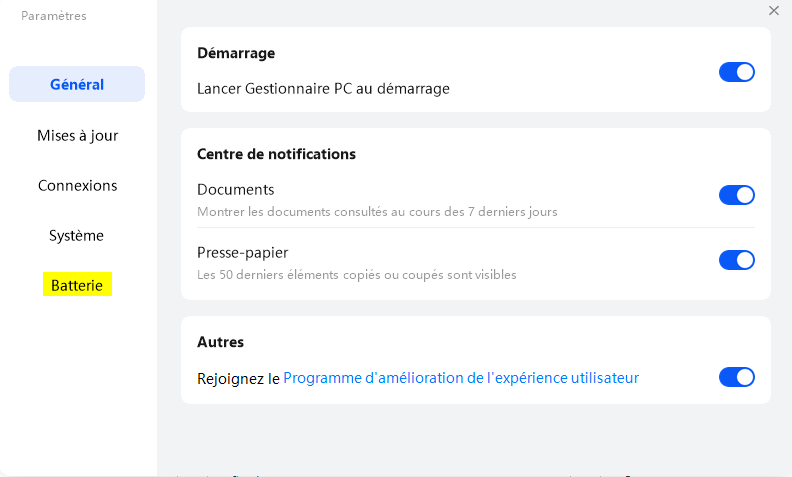Image resolution: width=792 pixels, height=477 pixels.
Task: Click the 50 derniers éléments description text
Action: coord(357,274)
